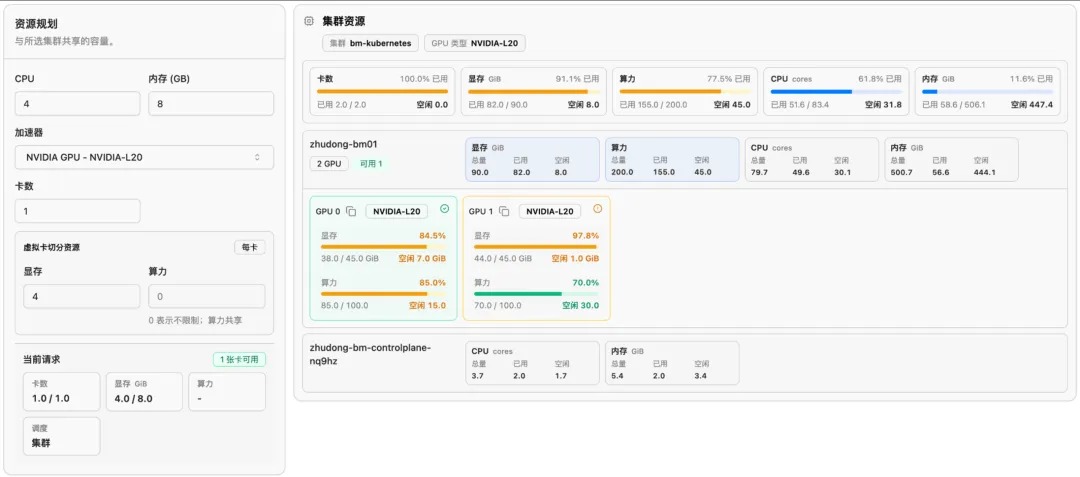The width and height of the screenshot is (1080, 477).
Task: Click the 空闲 15.0 text on GPU 0
Action: [x=427, y=306]
